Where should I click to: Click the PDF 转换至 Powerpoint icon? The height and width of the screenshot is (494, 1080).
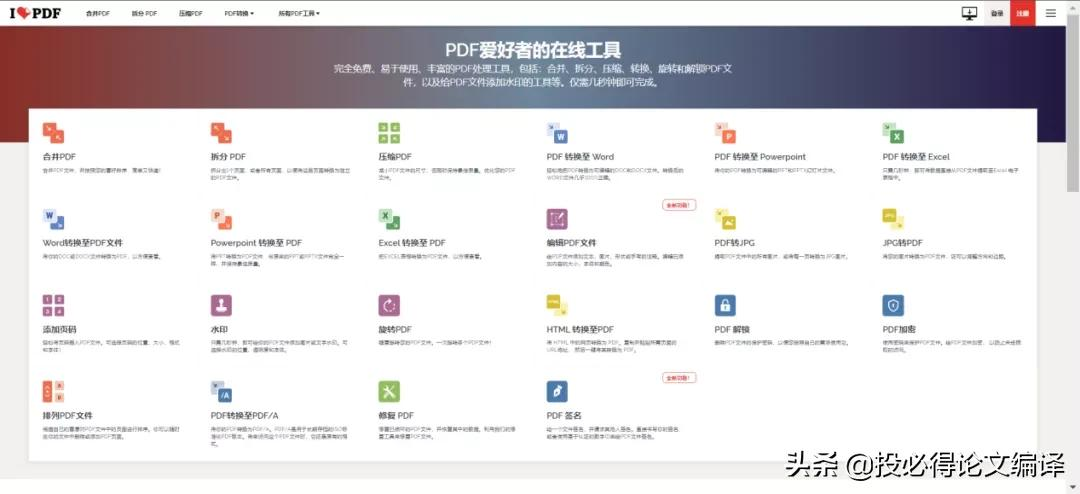click(x=725, y=133)
